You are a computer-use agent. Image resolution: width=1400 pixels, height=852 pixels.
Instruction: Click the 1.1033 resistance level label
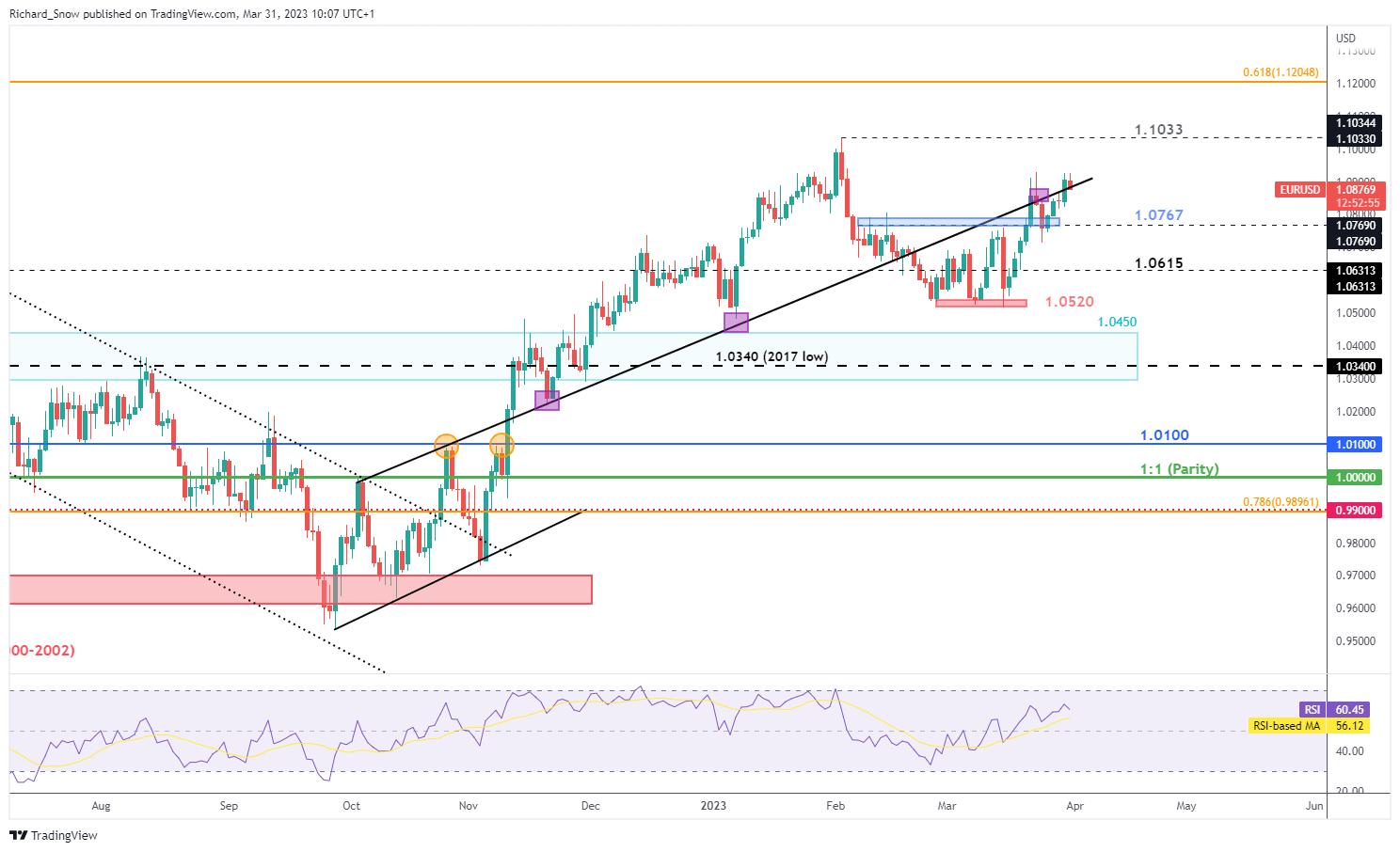coord(1158,130)
